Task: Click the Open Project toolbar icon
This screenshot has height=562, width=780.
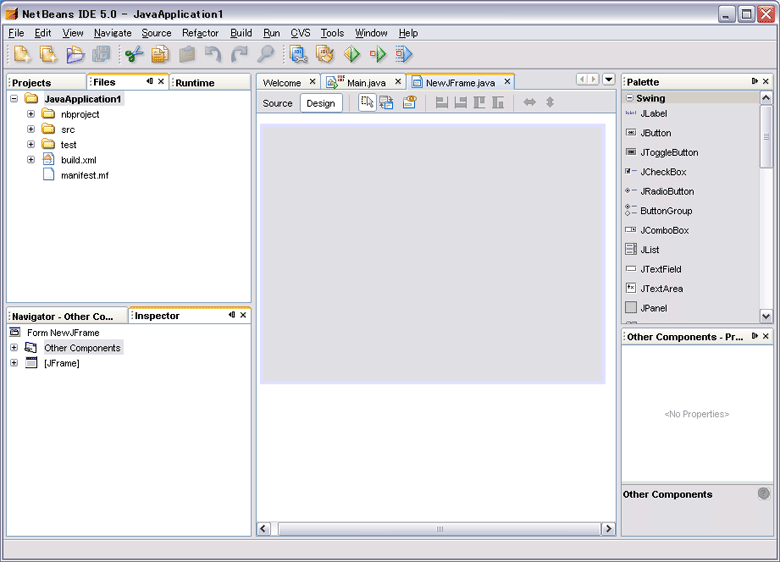Action: [75, 54]
